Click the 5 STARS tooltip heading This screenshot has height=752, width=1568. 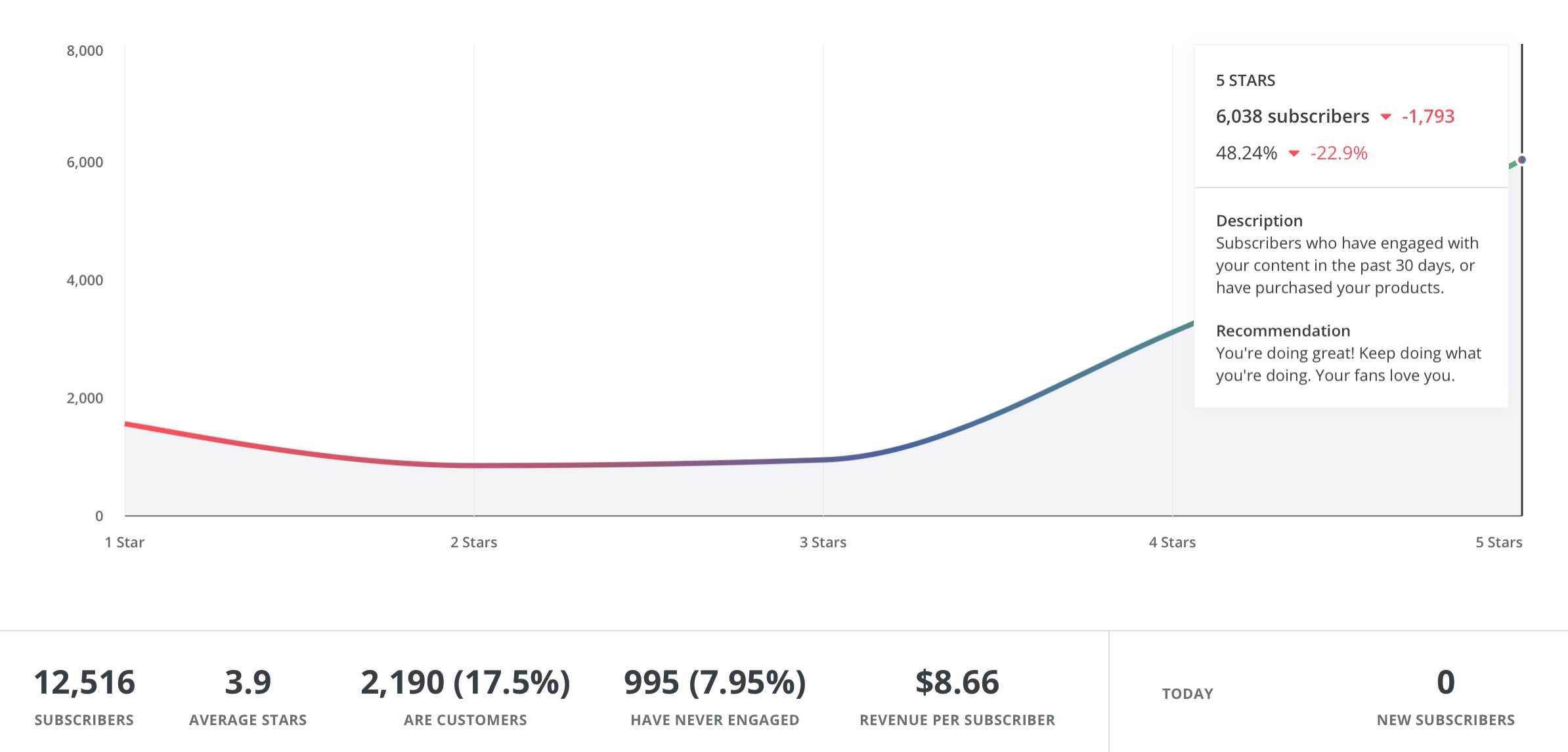(x=1245, y=81)
